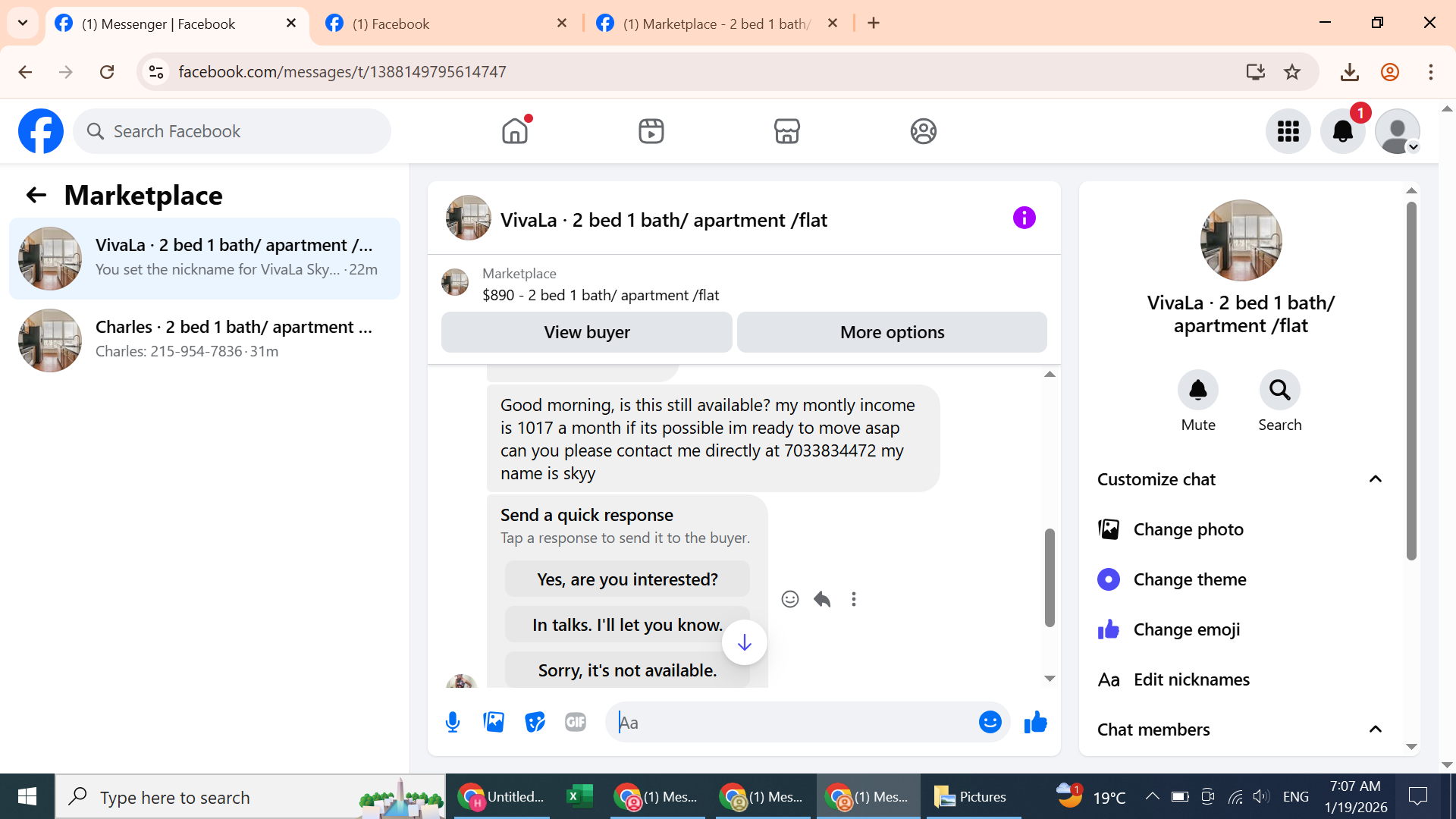Open the sticker picker icon

[535, 722]
